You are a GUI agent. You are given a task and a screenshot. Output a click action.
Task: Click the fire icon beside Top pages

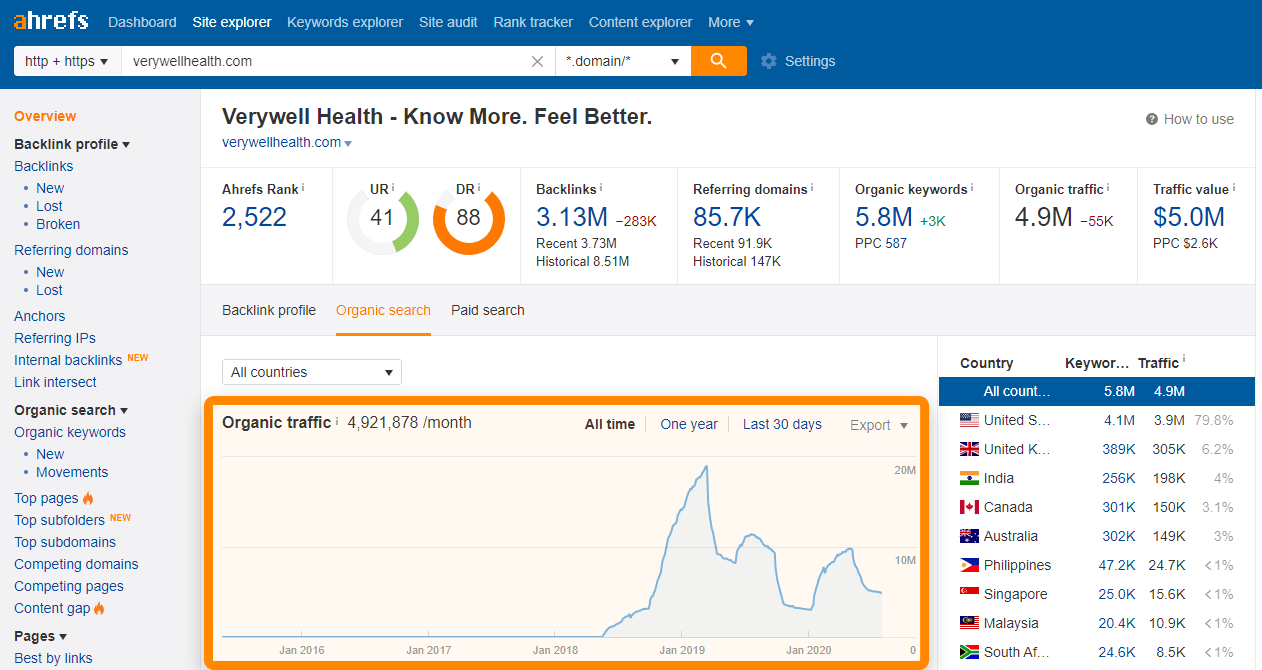87,497
